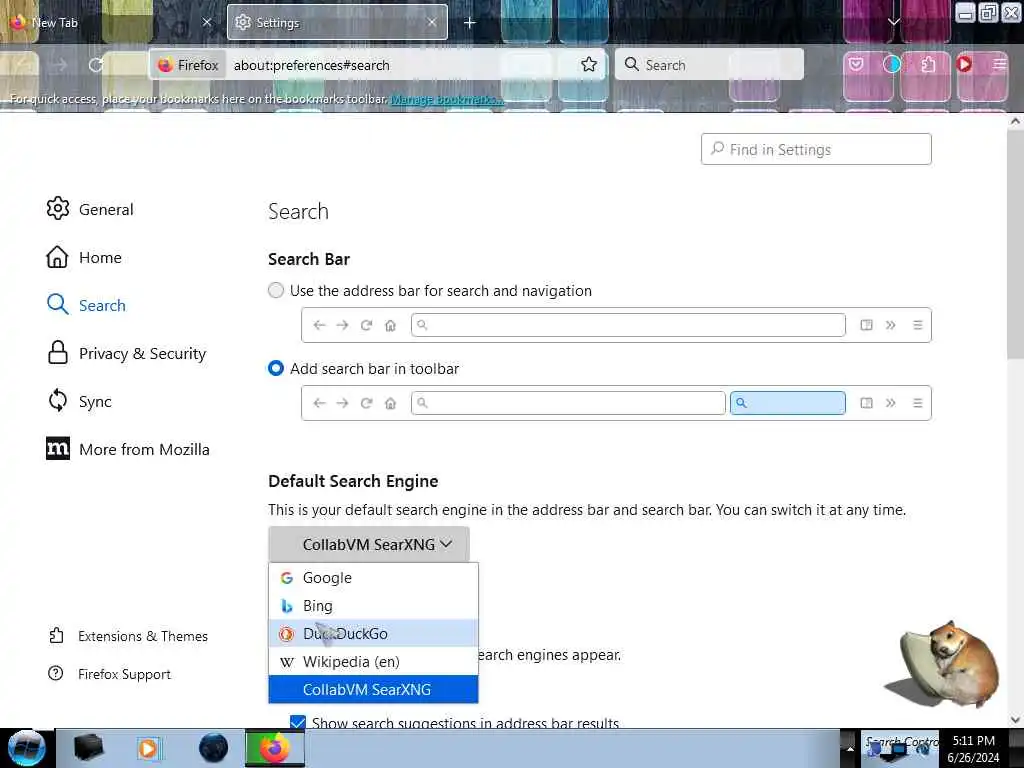Screen dimensions: 1024x768
Task: Choose Google from the engine list
Action: (373, 578)
